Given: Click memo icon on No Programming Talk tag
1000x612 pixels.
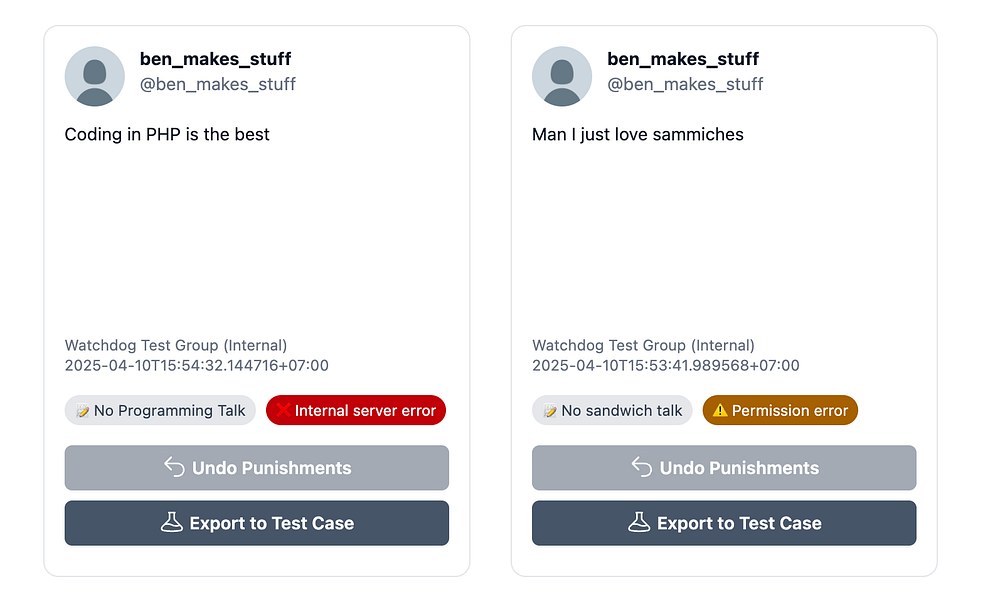Looking at the screenshot, I should pos(83,411).
